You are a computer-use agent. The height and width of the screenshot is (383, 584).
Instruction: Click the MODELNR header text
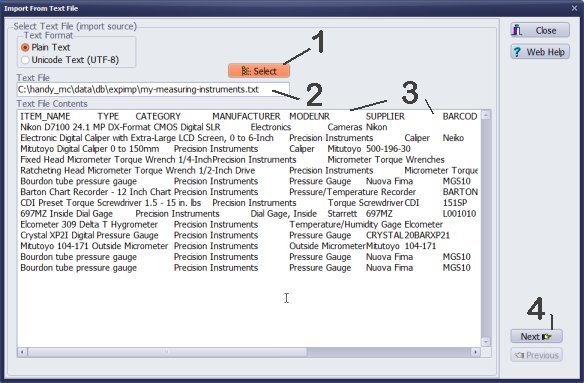(x=310, y=117)
